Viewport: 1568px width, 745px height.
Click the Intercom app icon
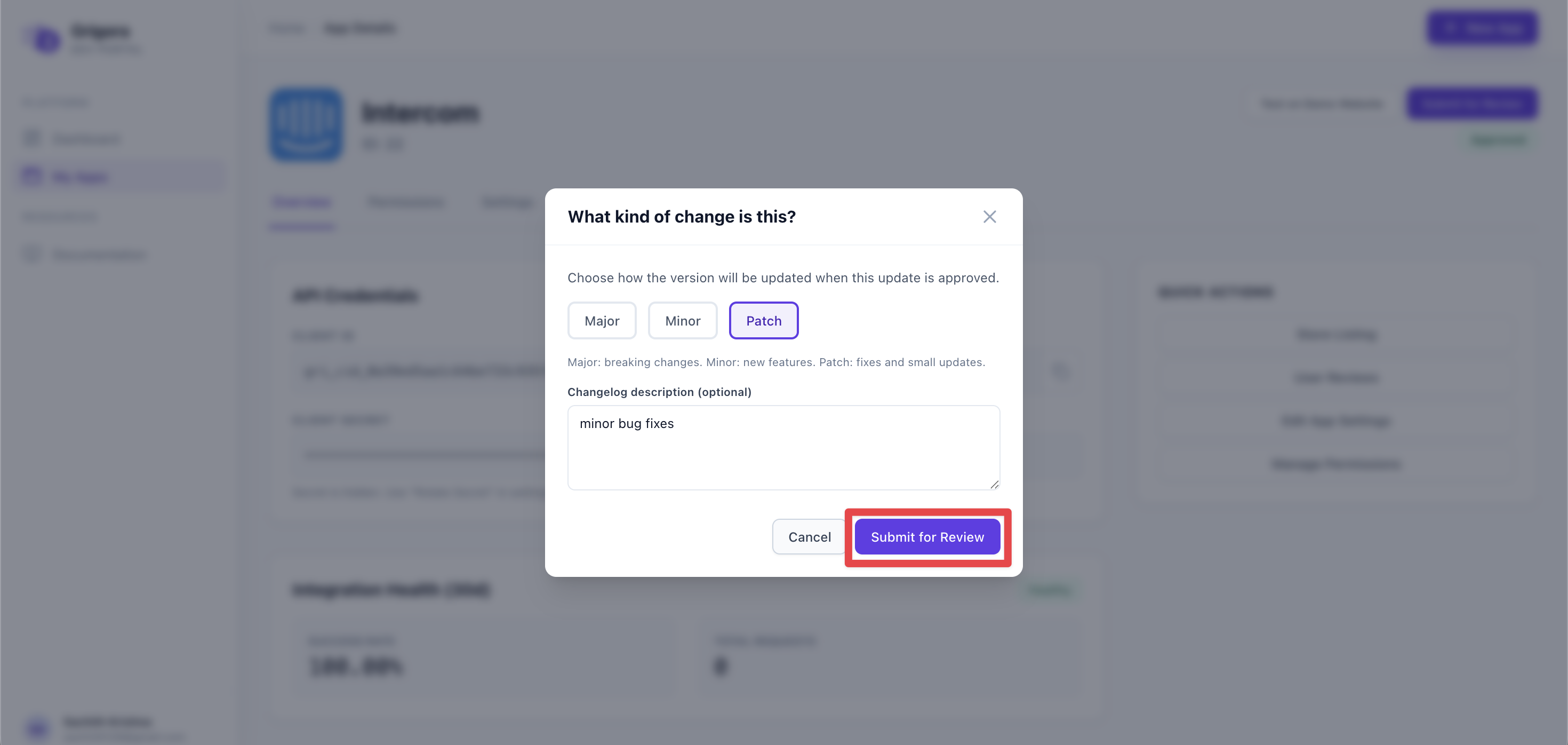pyautogui.click(x=306, y=124)
